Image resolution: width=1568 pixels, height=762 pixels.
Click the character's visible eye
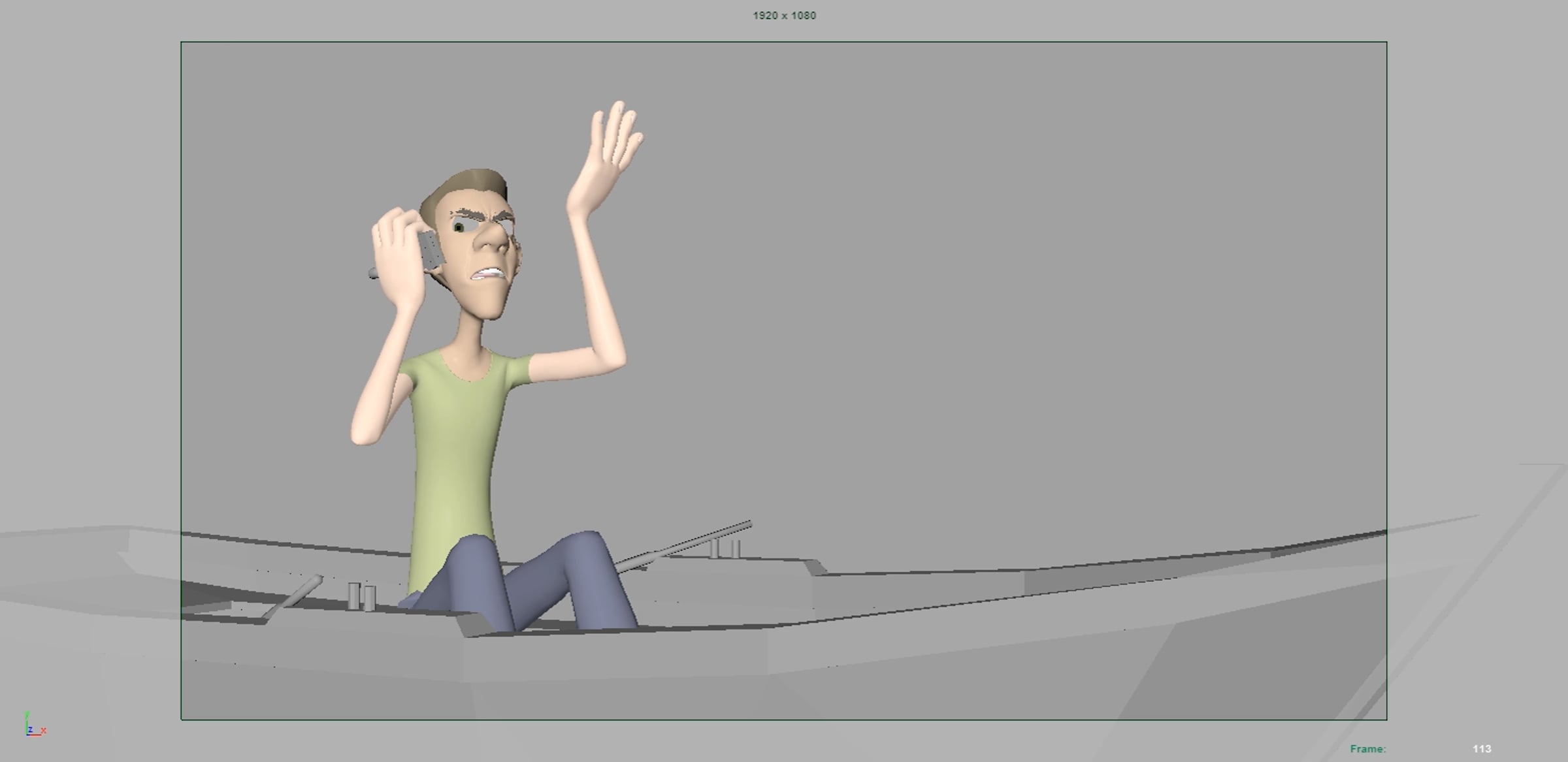459,227
